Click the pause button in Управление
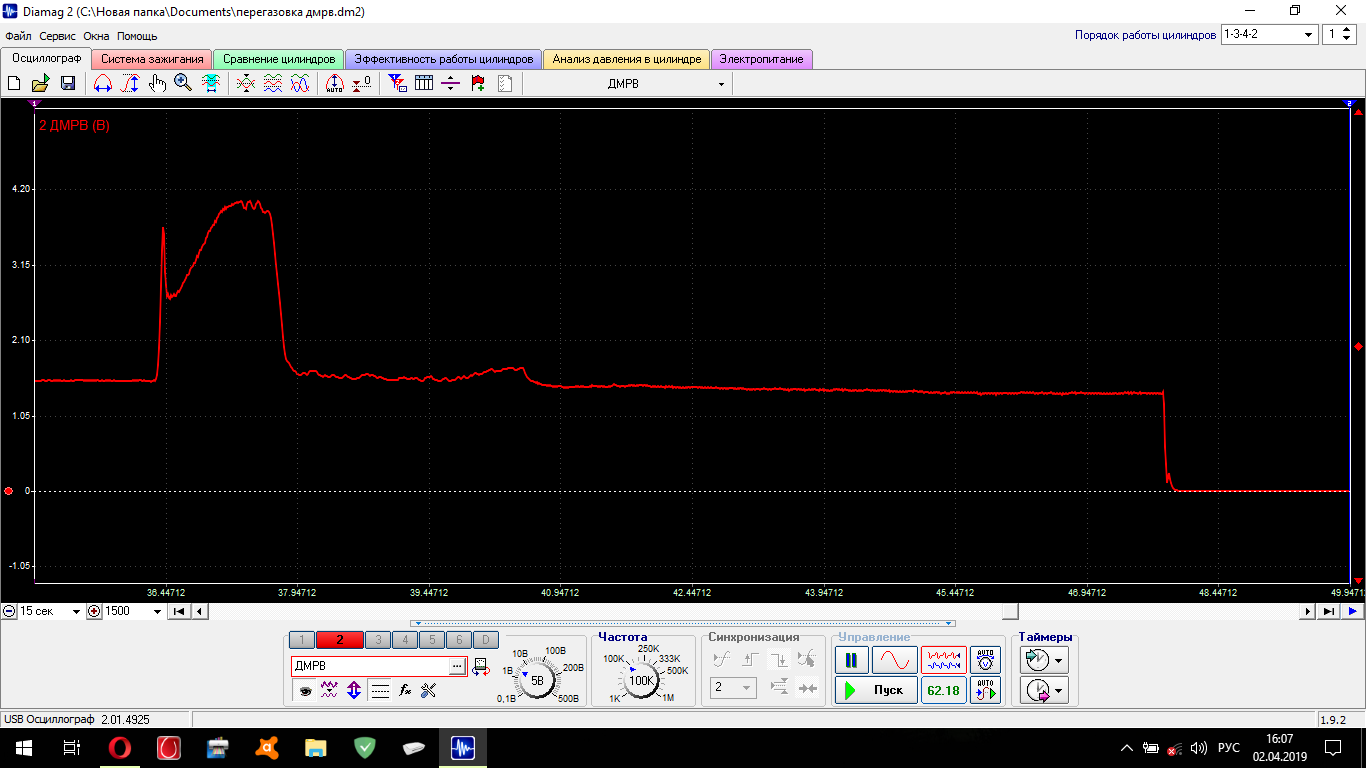This screenshot has width=1366, height=768. 851,660
